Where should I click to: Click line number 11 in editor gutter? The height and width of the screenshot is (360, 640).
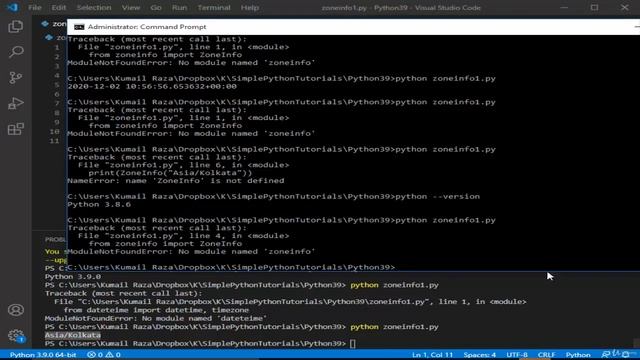(x=54, y=141)
